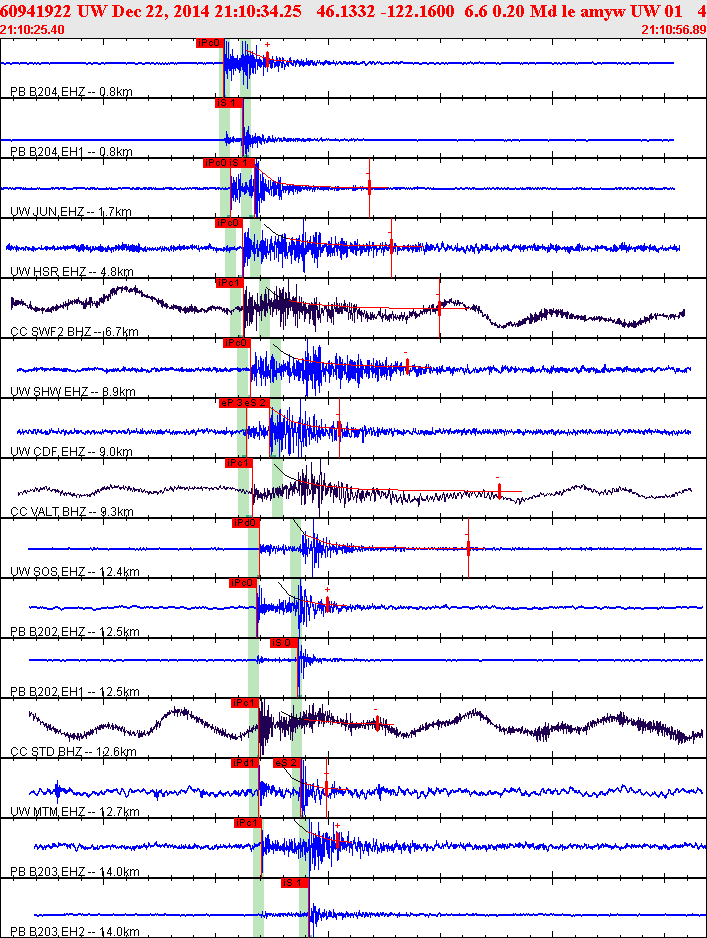
Task: Select the eP 3 pick label on UW CDF trace
Action: click(x=232, y=403)
